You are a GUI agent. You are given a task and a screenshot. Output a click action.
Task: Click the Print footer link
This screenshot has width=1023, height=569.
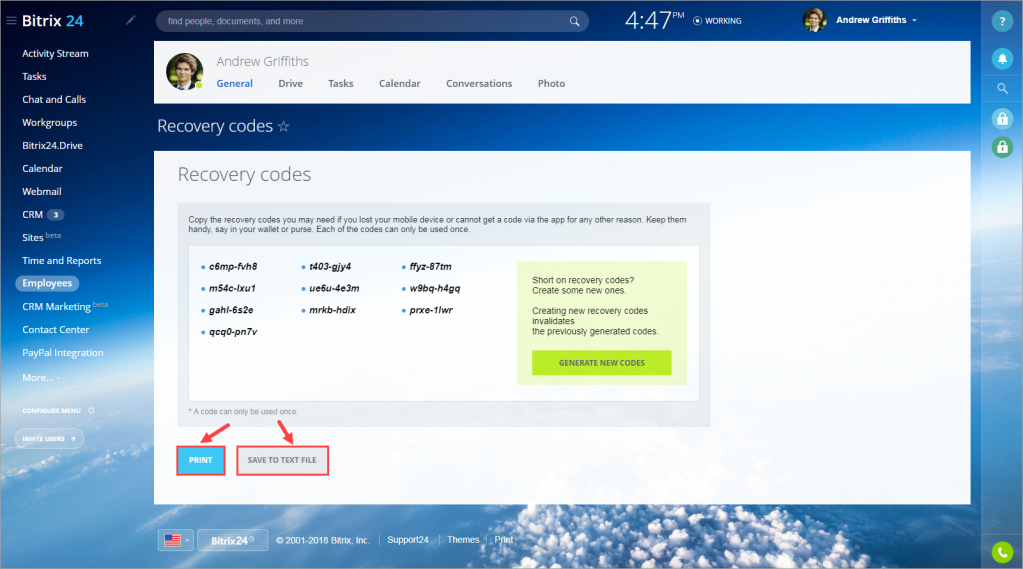click(x=504, y=540)
